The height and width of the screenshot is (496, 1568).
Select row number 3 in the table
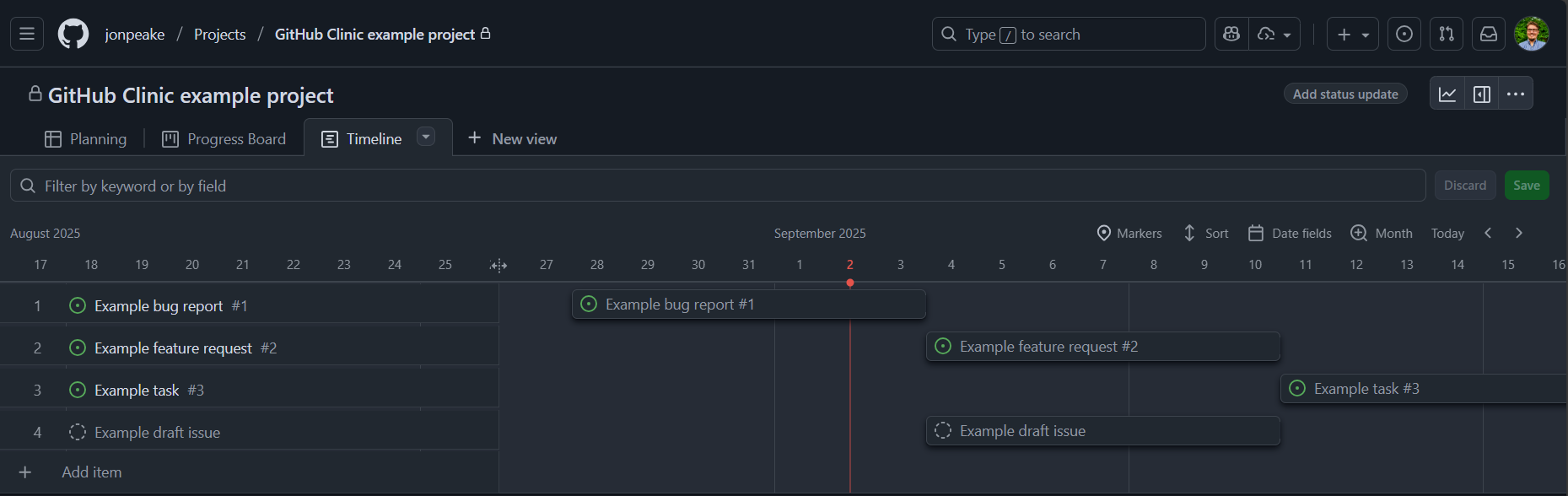click(x=37, y=391)
